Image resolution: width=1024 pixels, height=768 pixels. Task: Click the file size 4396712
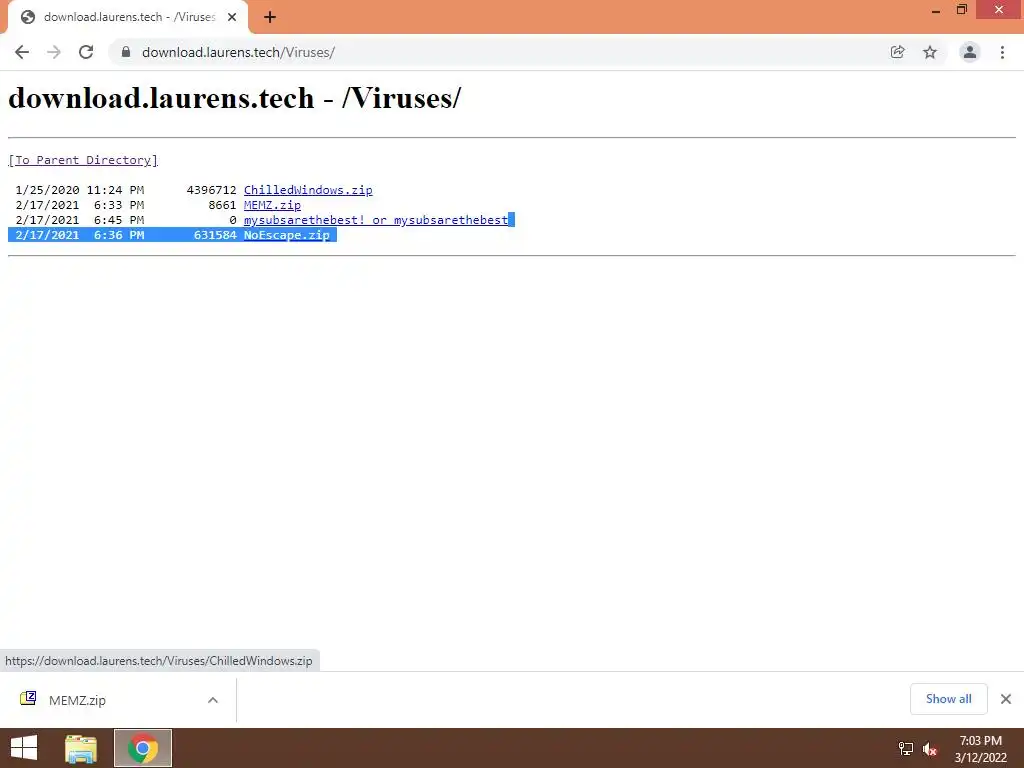pos(212,190)
